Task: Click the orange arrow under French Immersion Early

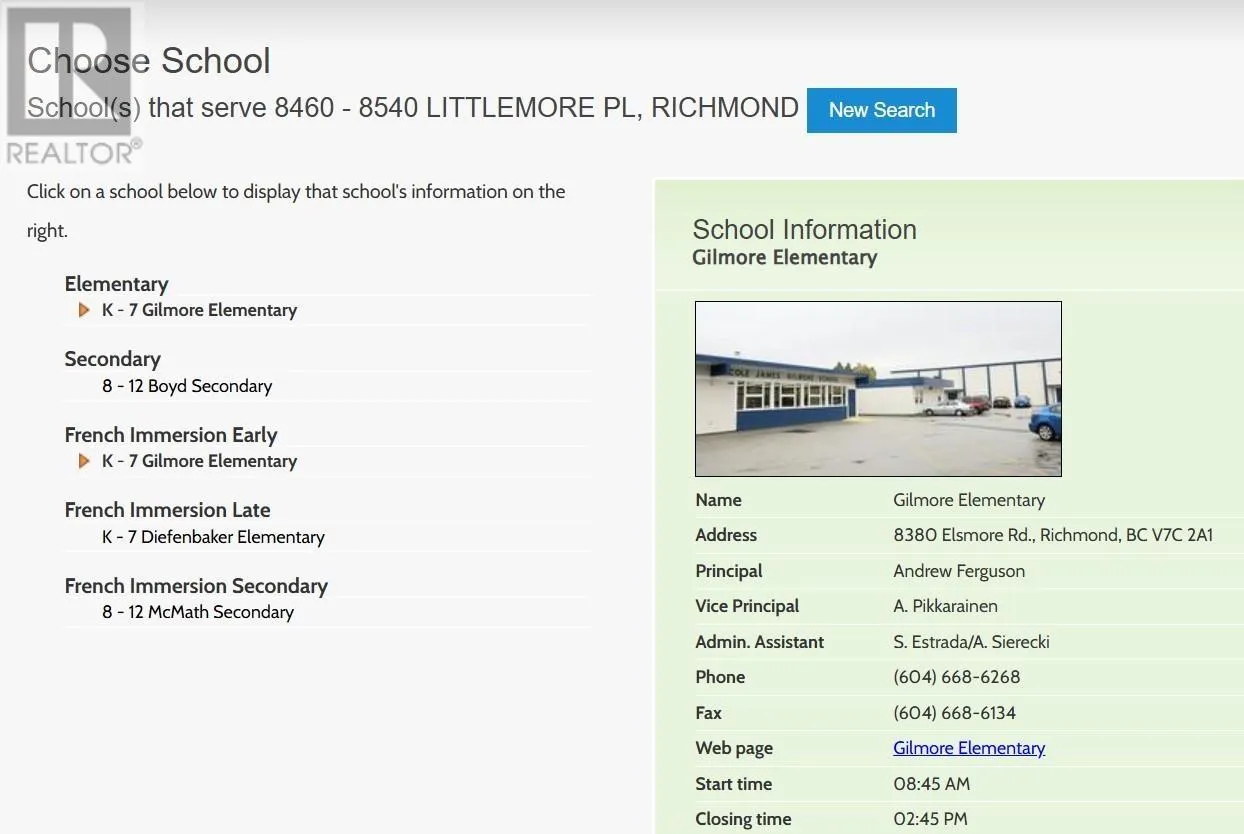Action: (84, 461)
